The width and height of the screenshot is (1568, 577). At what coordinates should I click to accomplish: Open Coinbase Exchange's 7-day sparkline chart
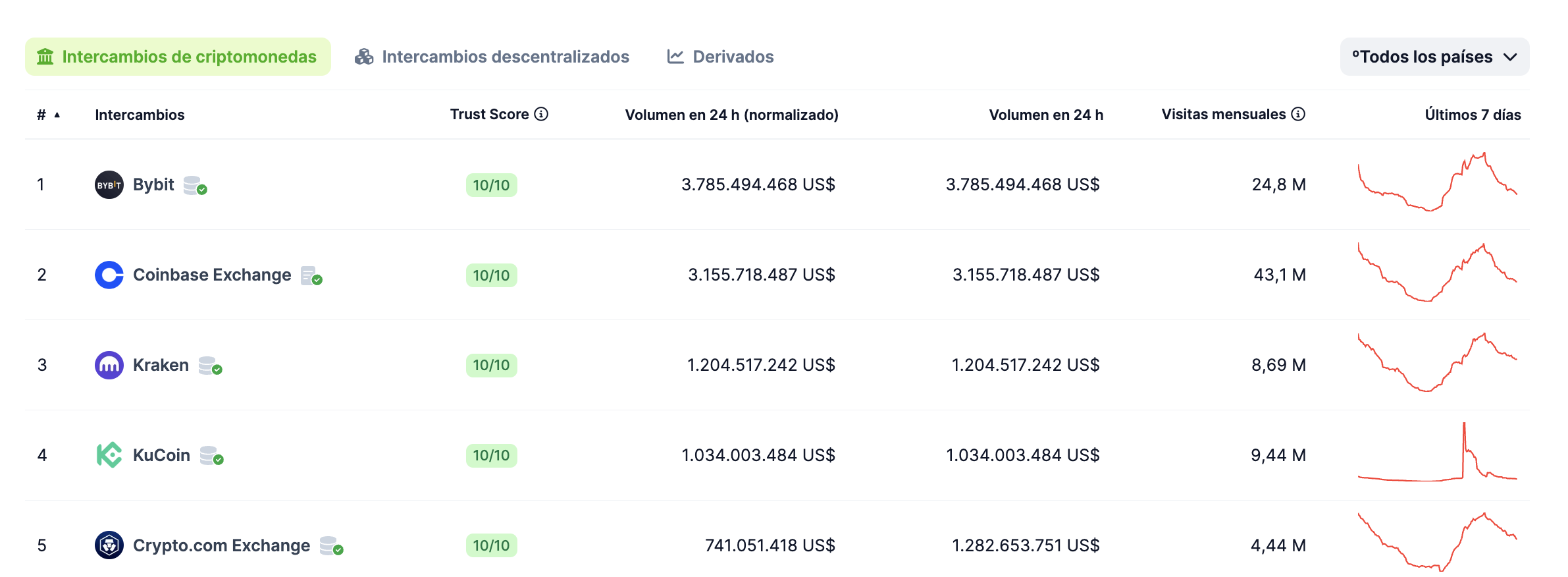(1437, 272)
